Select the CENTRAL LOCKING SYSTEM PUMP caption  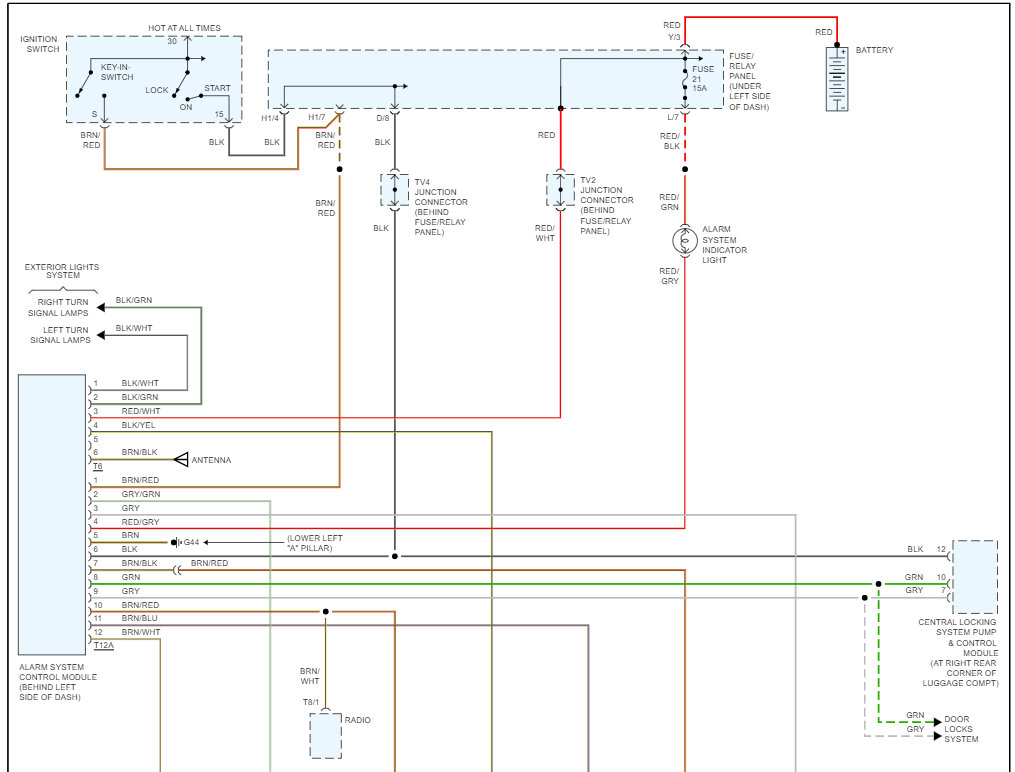click(959, 652)
